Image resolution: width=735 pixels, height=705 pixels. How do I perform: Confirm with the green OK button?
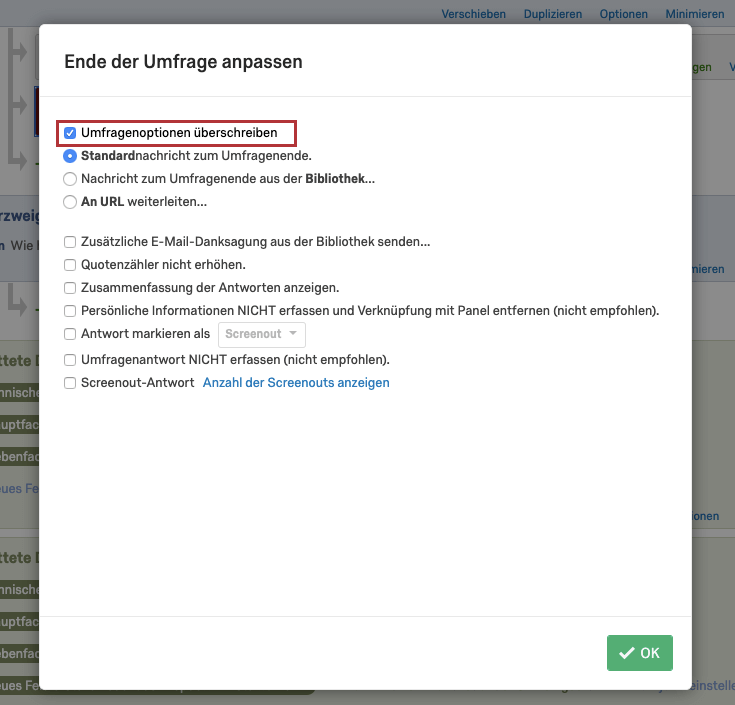coord(639,652)
